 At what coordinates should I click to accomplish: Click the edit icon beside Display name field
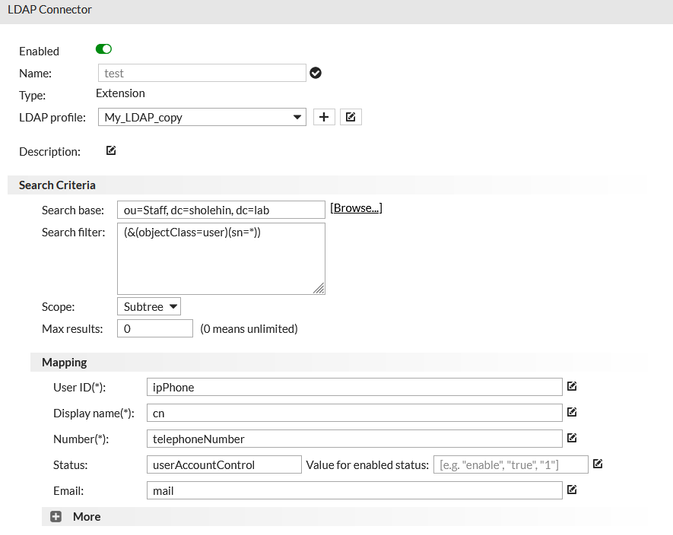click(x=572, y=412)
